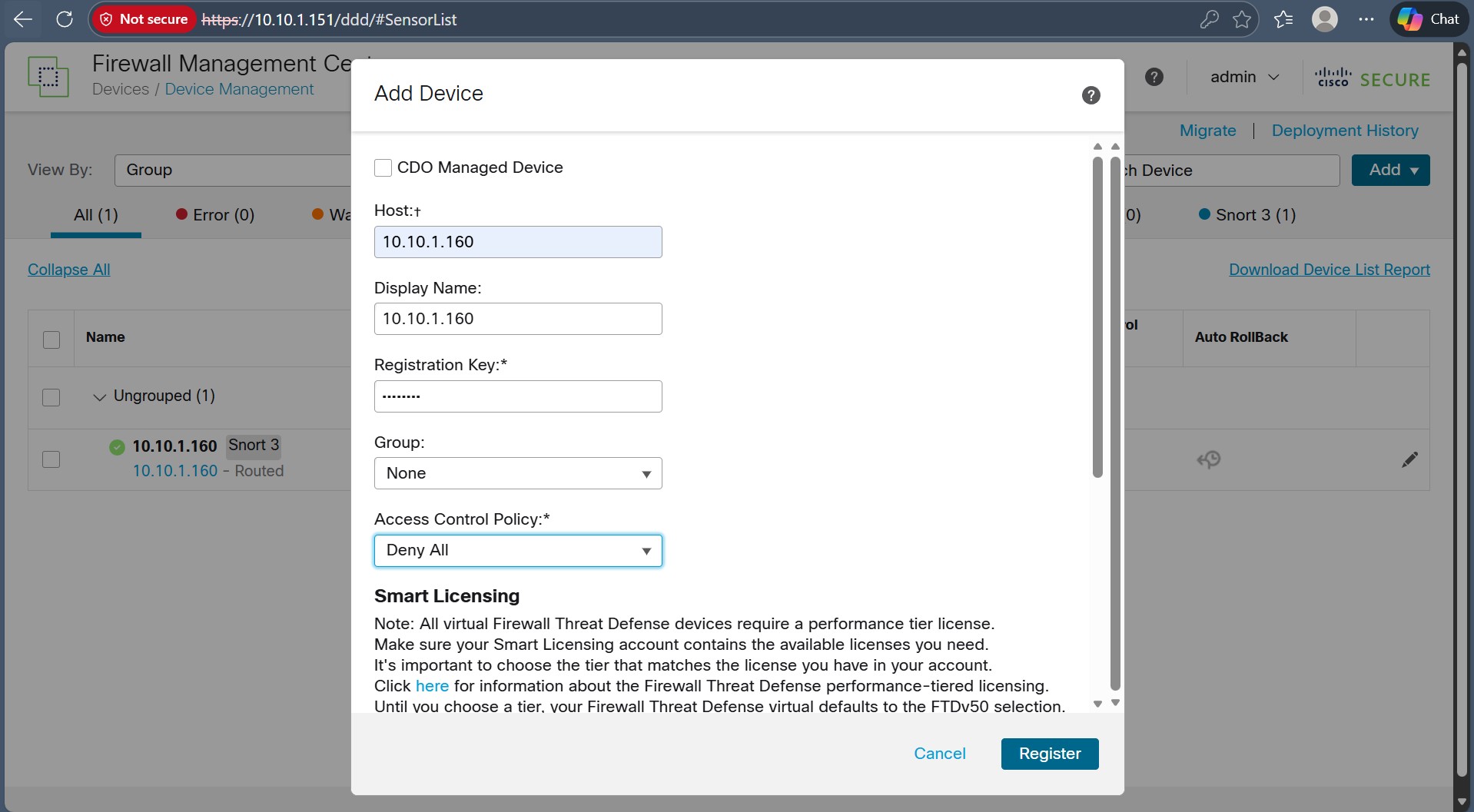The width and height of the screenshot is (1474, 812).
Task: Click the Add Device dialog help icon
Action: 1091,95
